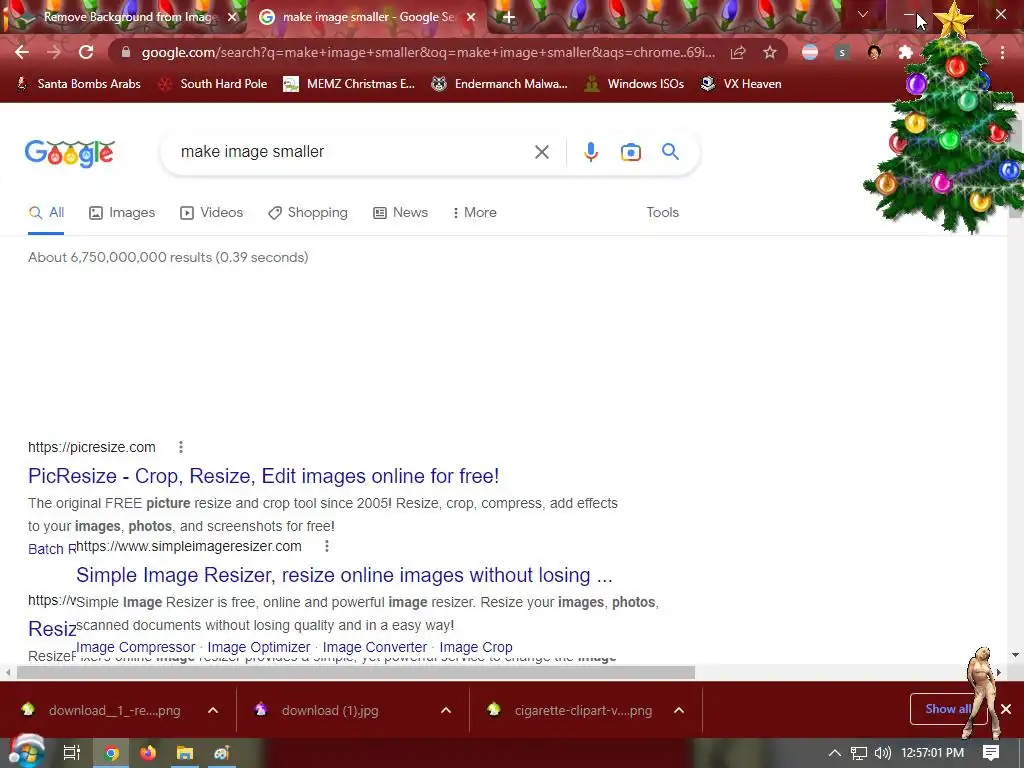The image size is (1024, 768).
Task: Click the blue magnifier search button
Action: (670, 152)
